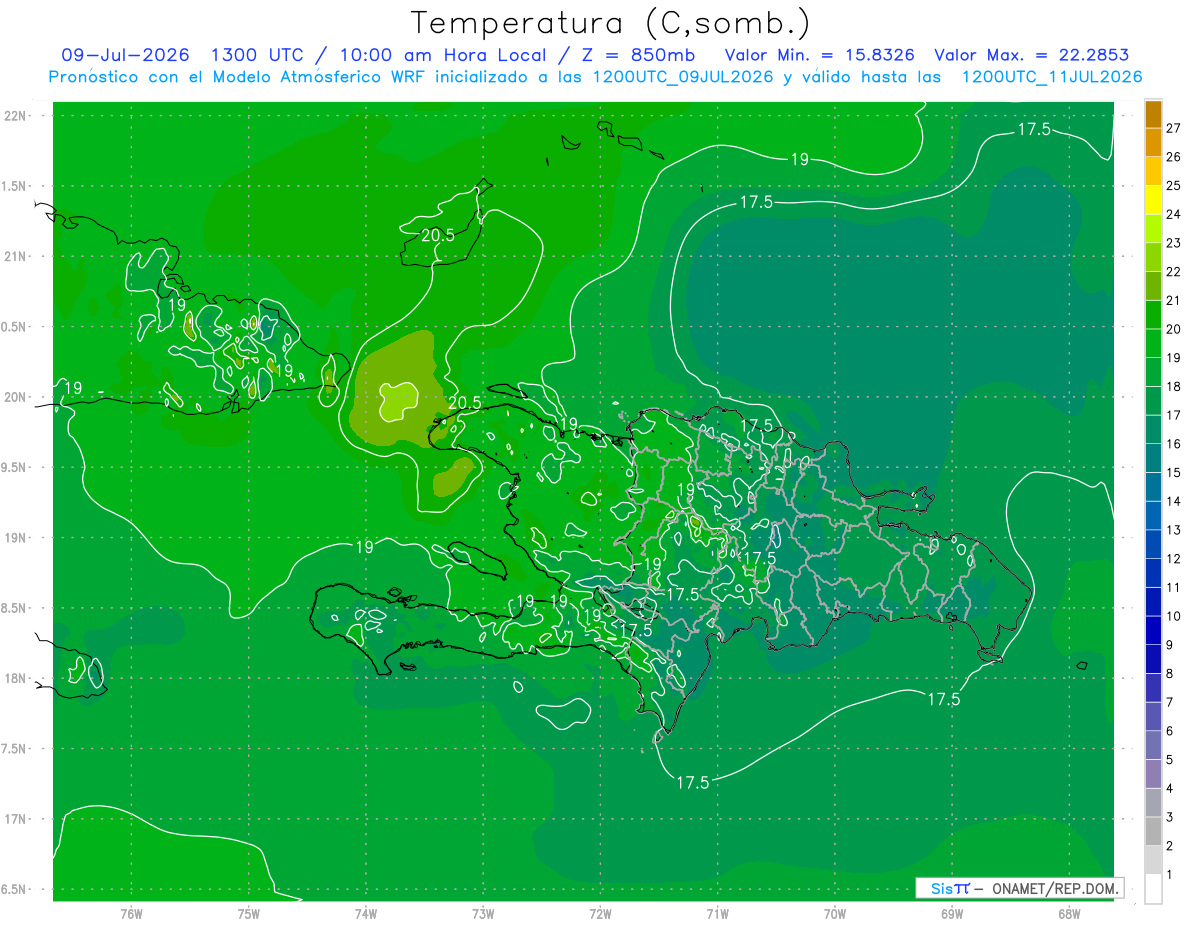The width and height of the screenshot is (1200, 927).
Task: Click the title "Temperatura (C,somb.)"
Action: [611, 23]
